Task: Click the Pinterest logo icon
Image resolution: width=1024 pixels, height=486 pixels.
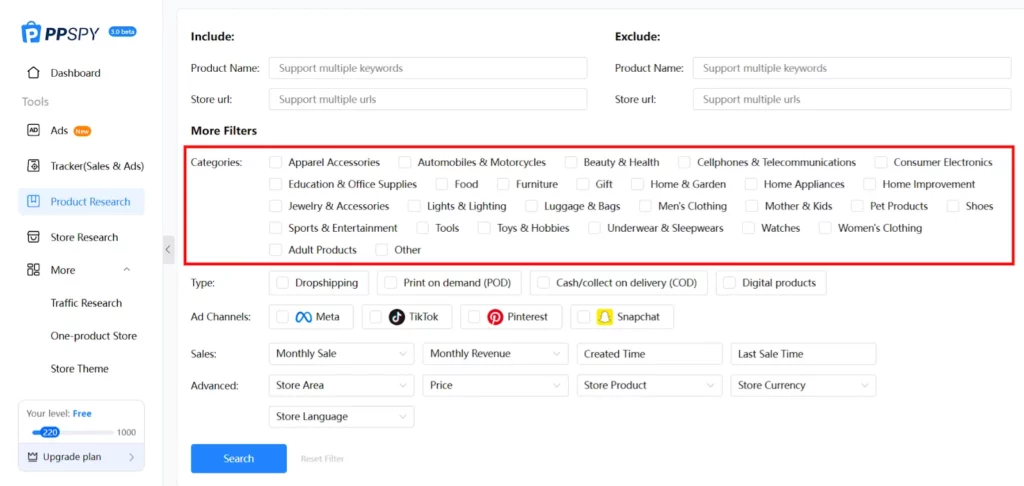Action: (x=495, y=317)
